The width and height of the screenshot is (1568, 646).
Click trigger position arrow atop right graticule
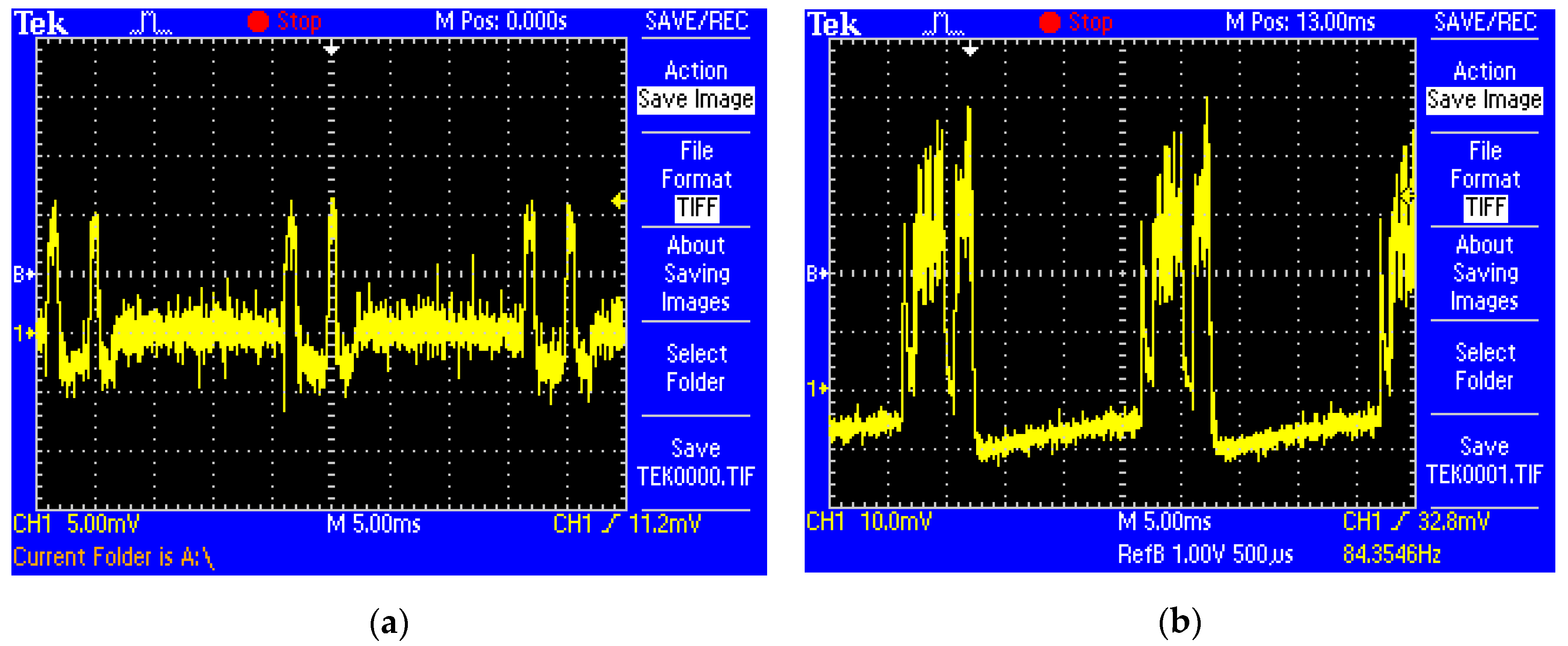click(x=970, y=50)
